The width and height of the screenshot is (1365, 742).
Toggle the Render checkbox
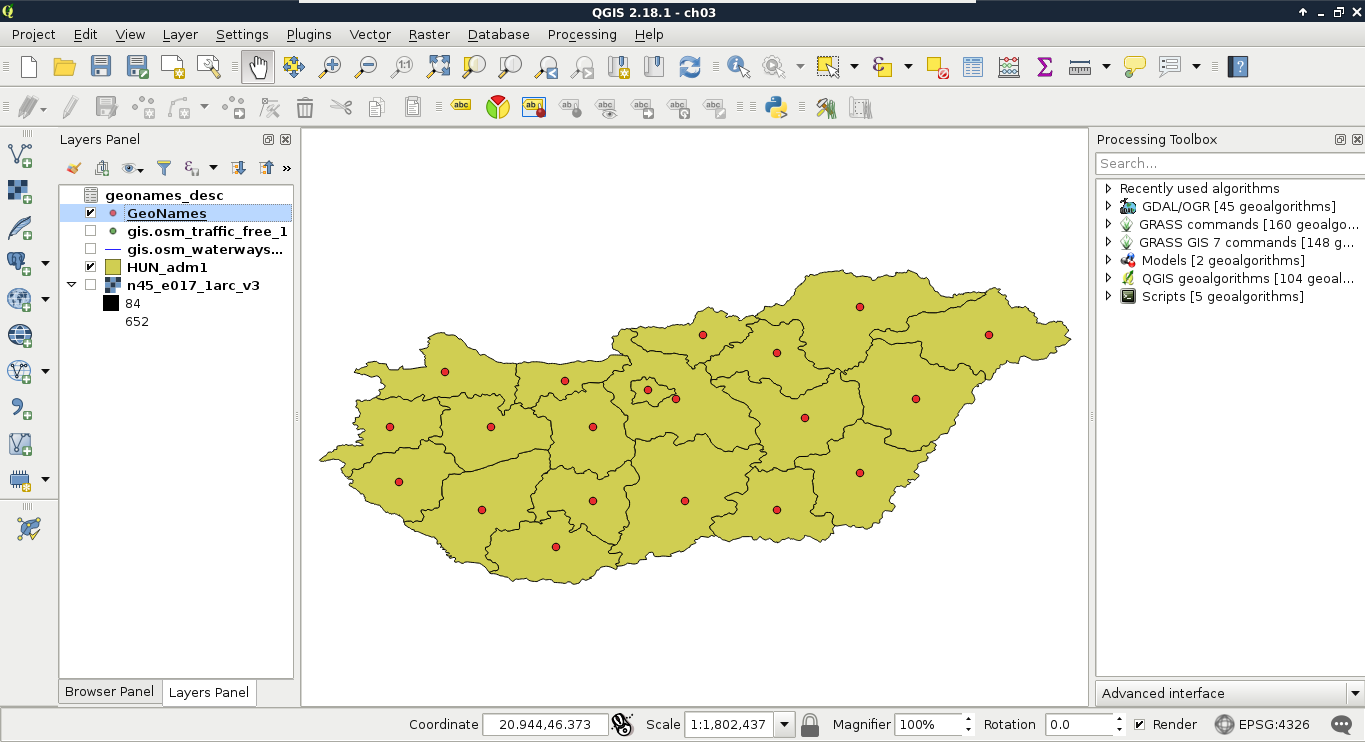[x=1139, y=725]
